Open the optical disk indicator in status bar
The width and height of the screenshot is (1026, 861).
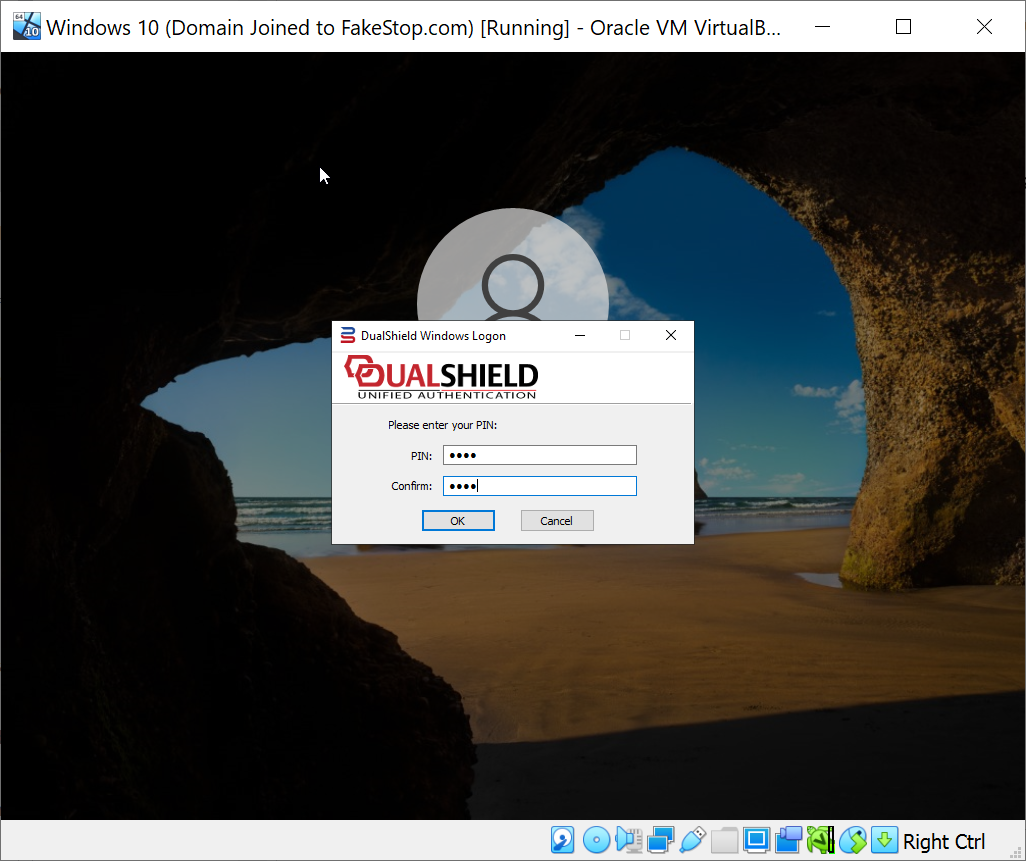596,840
